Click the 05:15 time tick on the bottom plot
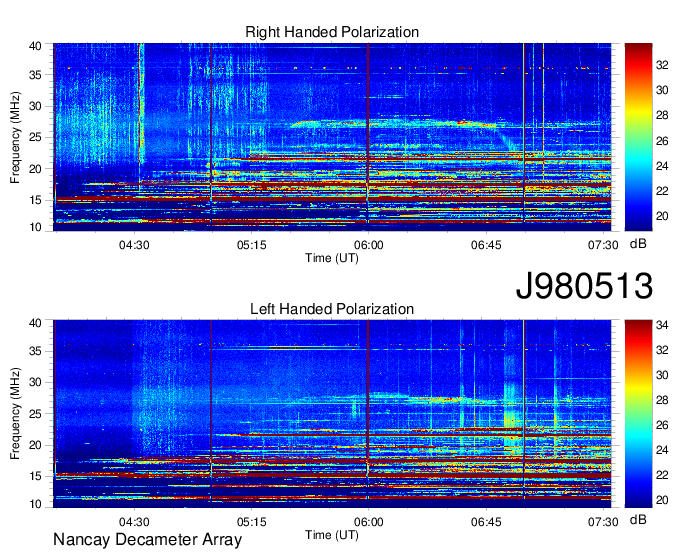Screen dimensions: 680x552 point(252,522)
